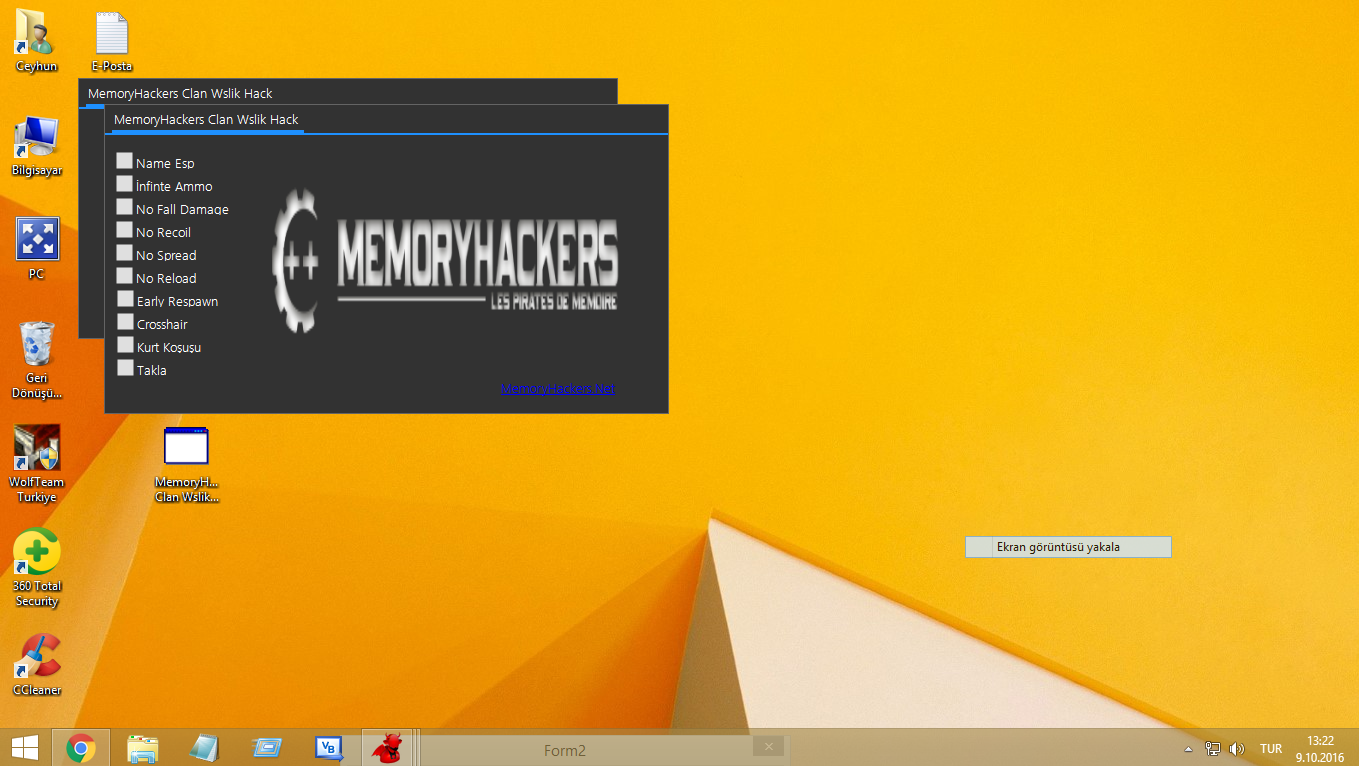Open the network status tray icon

(x=1213, y=749)
